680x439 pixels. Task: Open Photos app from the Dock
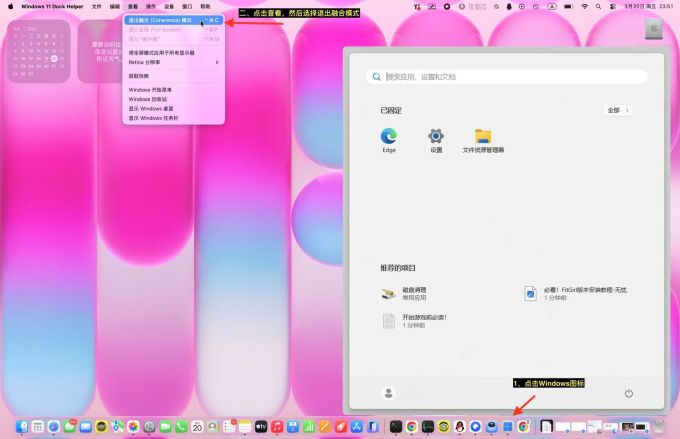[x=133, y=427]
